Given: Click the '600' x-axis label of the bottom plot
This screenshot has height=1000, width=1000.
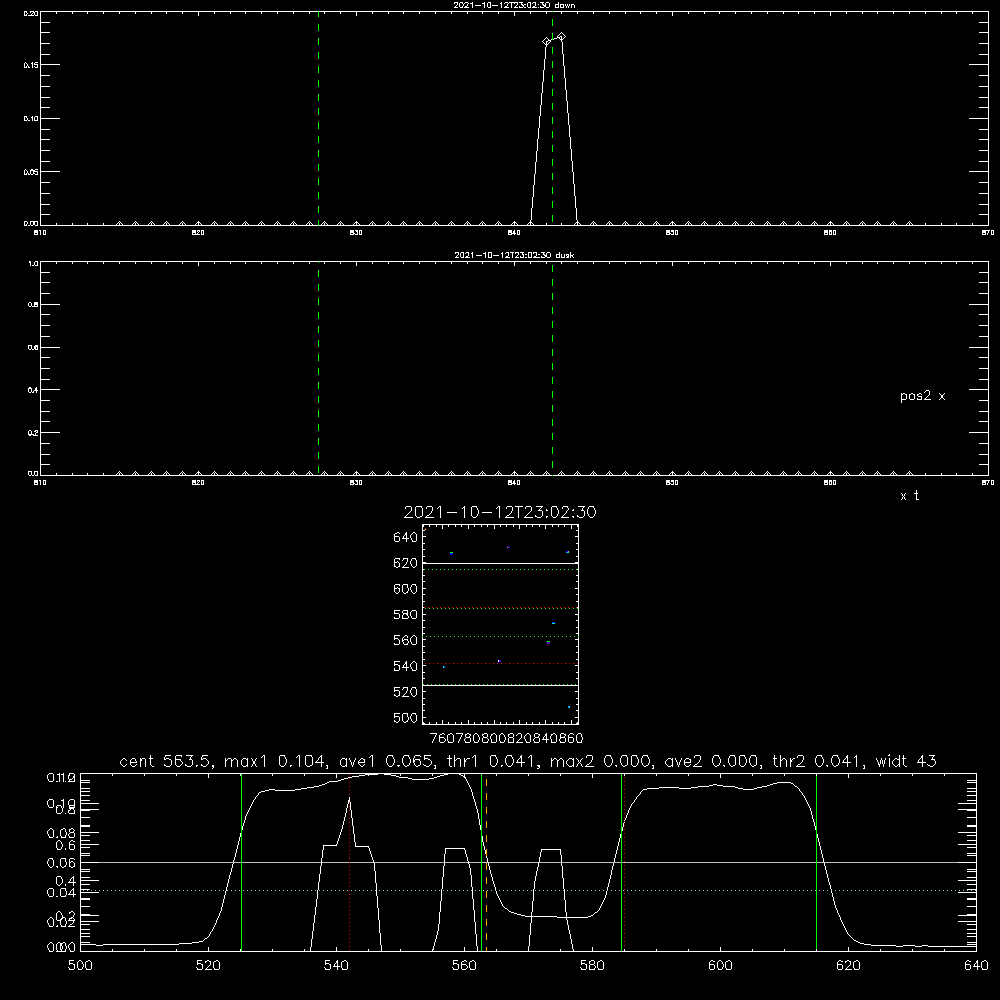Looking at the screenshot, I should click(720, 966).
